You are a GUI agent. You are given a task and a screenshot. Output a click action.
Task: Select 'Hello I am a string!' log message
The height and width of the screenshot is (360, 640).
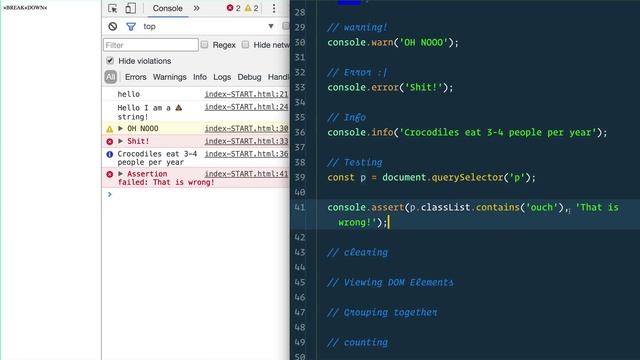click(x=149, y=112)
